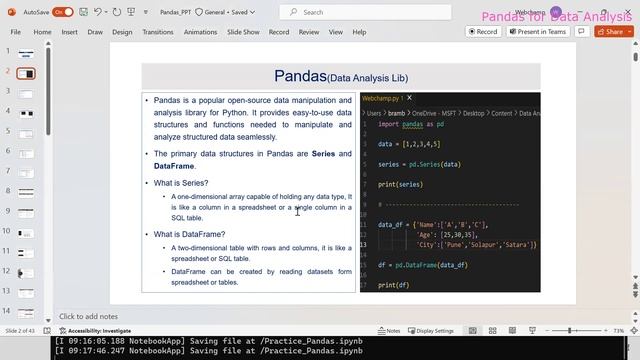640x360 pixels.
Task: Start presentation from beginning icon
Action: coord(131,12)
